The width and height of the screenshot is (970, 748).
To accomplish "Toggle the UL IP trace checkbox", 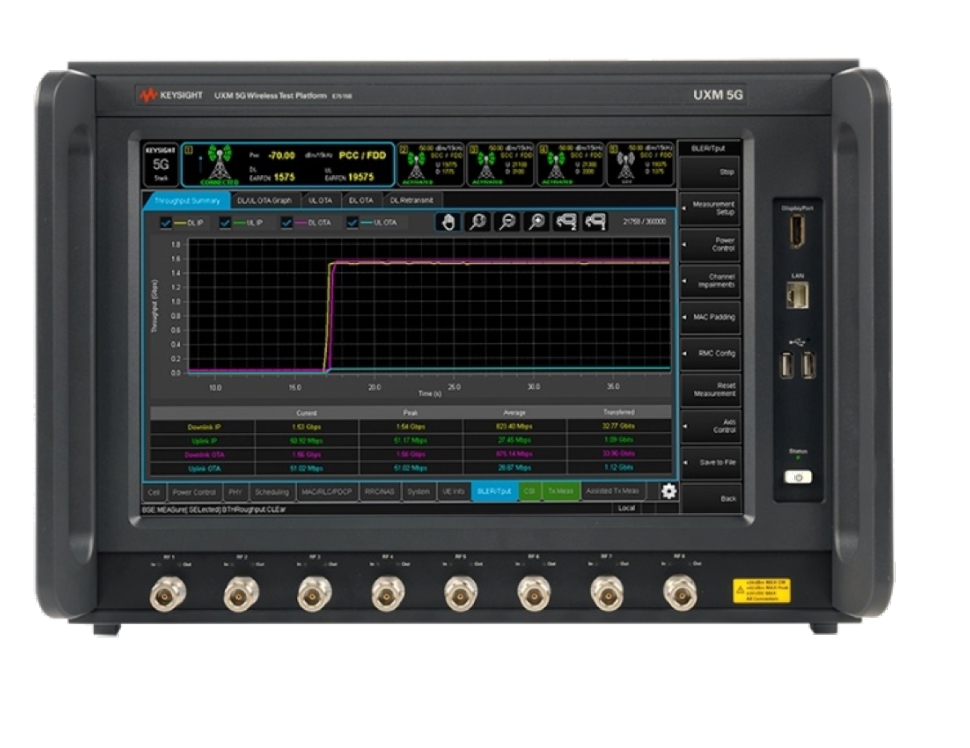I will click(225, 223).
